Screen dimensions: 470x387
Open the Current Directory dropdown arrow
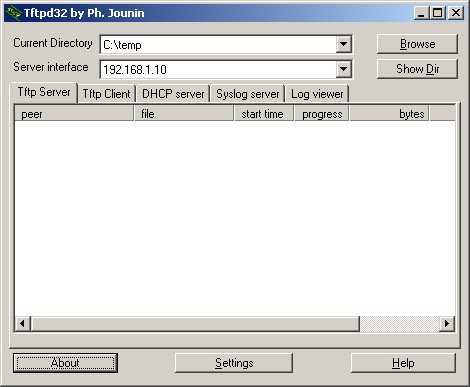point(343,44)
